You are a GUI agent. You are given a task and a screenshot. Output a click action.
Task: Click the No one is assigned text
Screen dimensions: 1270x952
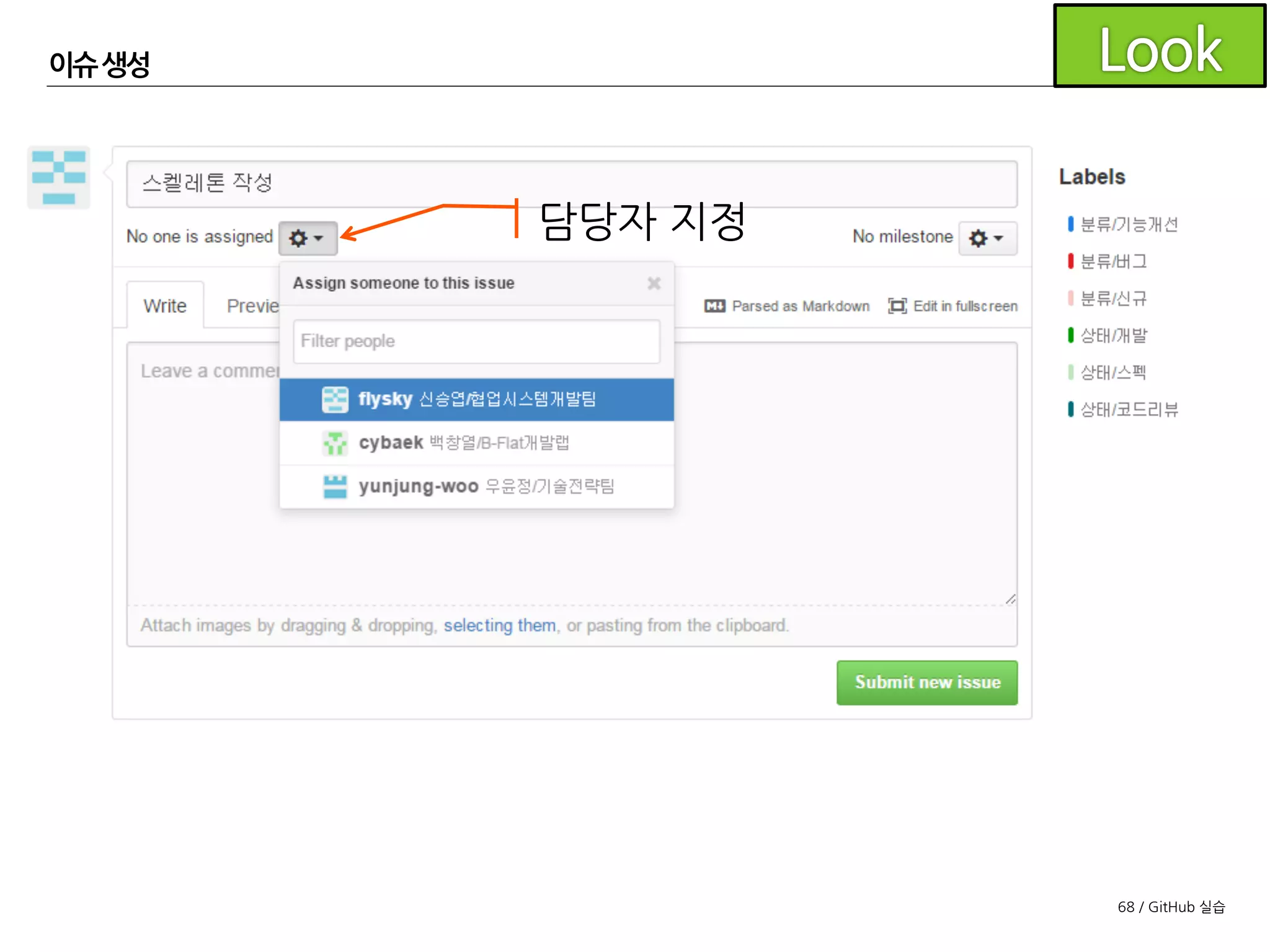pos(200,237)
